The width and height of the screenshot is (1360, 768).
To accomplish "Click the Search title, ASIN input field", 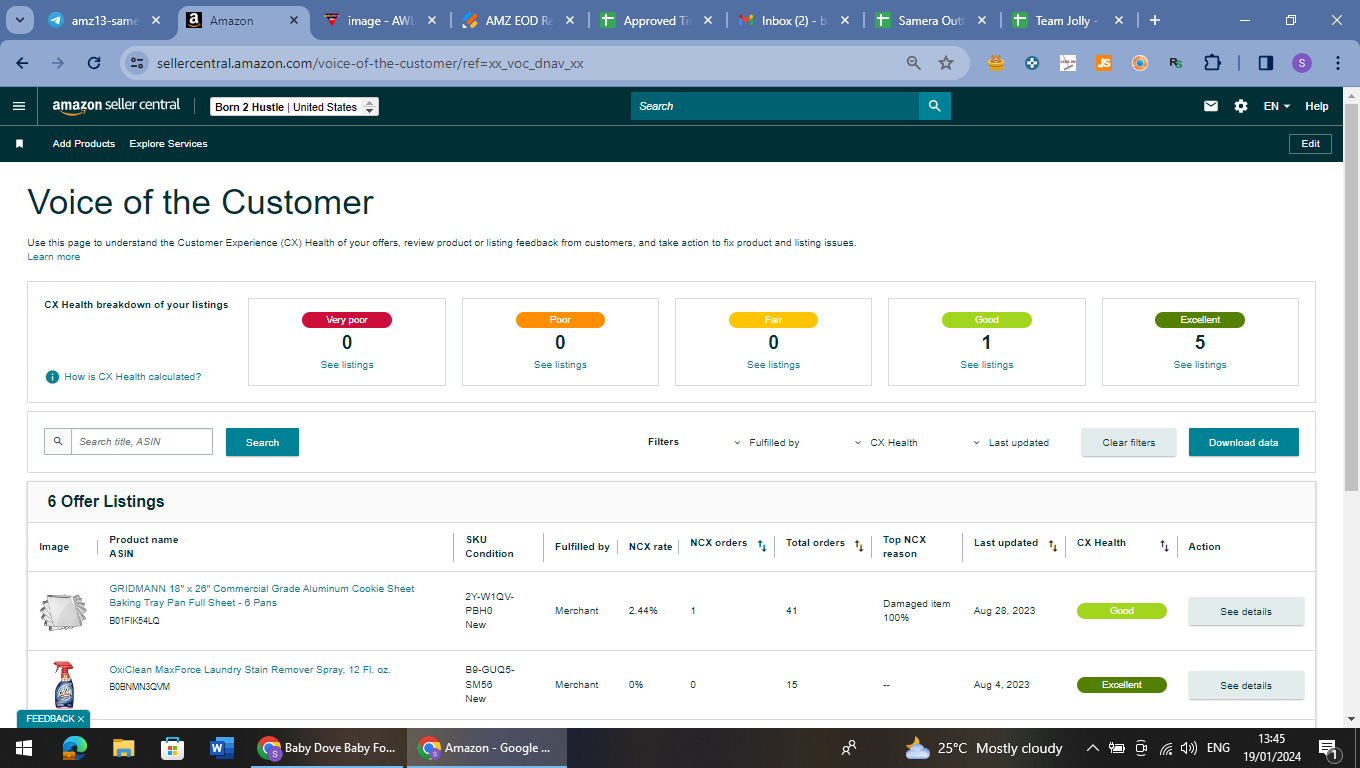I will click(x=141, y=442).
